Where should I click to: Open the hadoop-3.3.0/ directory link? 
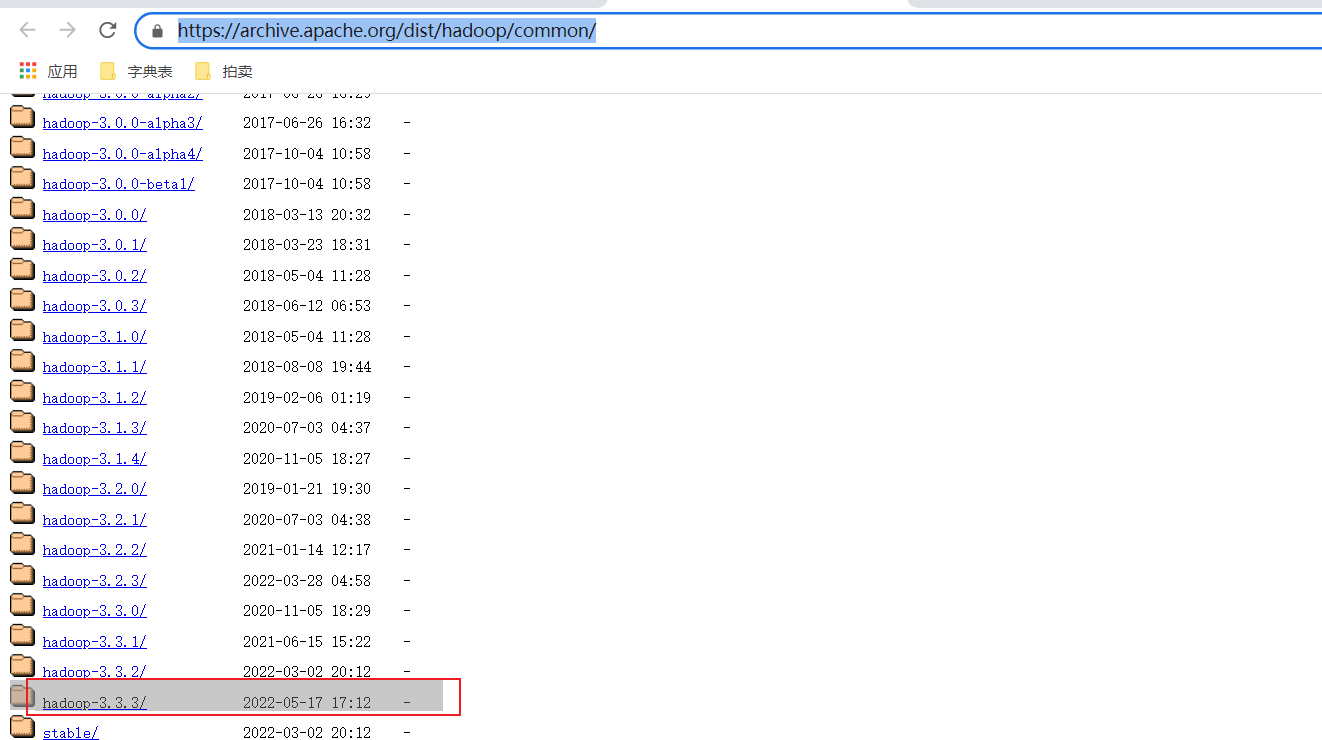click(94, 611)
